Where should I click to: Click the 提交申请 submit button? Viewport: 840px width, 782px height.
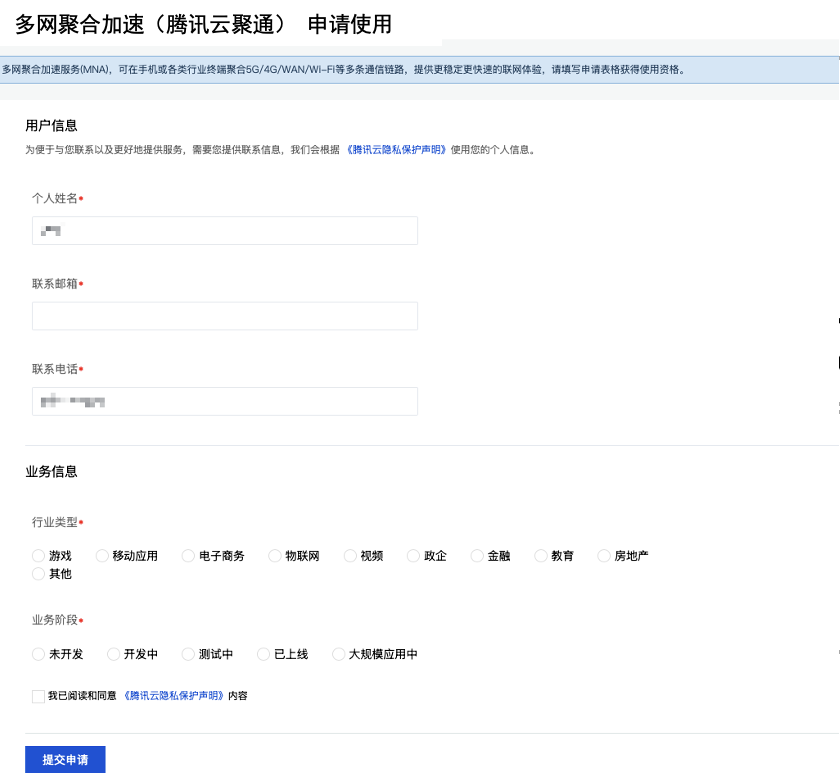click(65, 760)
